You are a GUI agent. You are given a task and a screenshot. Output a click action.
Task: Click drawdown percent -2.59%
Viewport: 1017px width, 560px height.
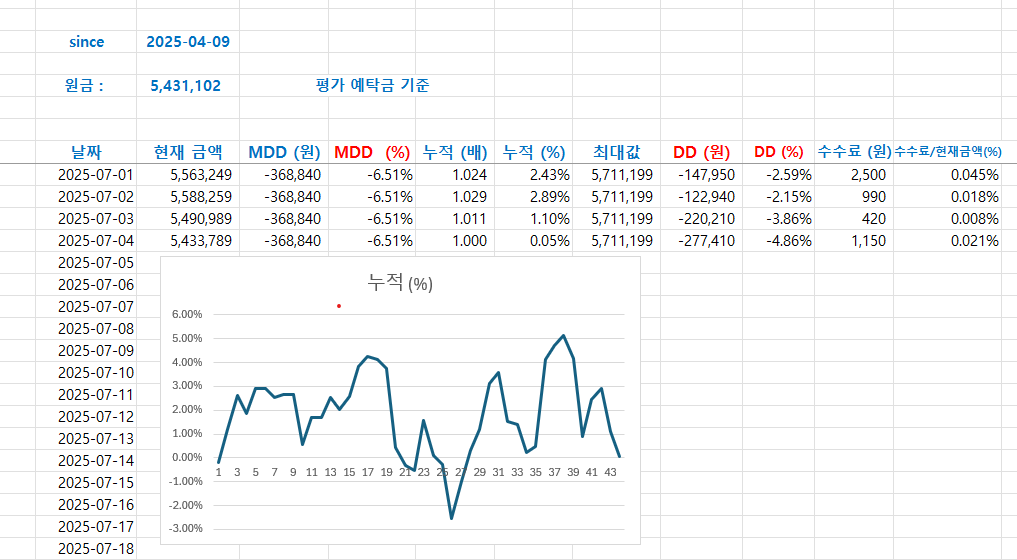tap(778, 175)
